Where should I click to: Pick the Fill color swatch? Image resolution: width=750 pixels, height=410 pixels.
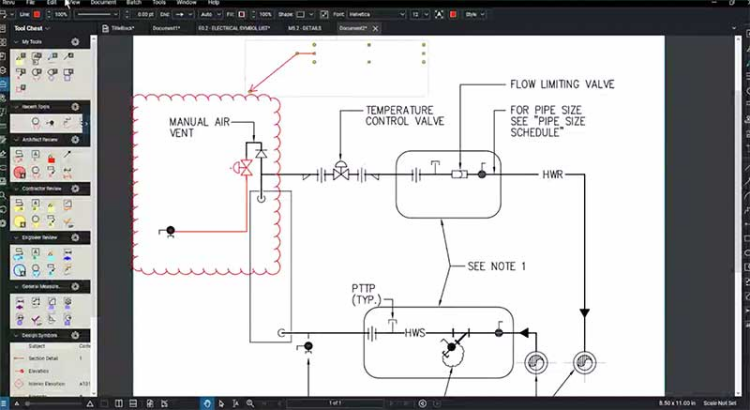pyautogui.click(x=242, y=15)
